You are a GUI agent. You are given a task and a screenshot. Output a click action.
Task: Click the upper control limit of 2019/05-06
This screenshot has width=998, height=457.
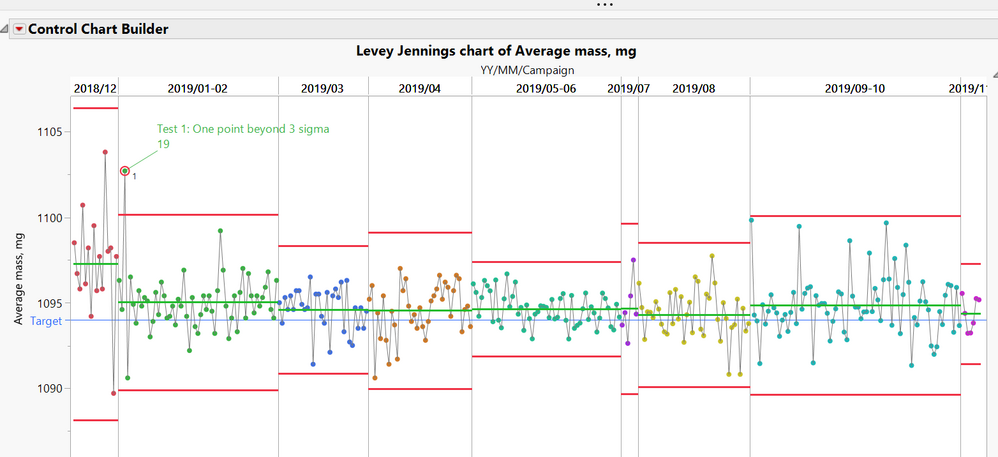(546, 262)
